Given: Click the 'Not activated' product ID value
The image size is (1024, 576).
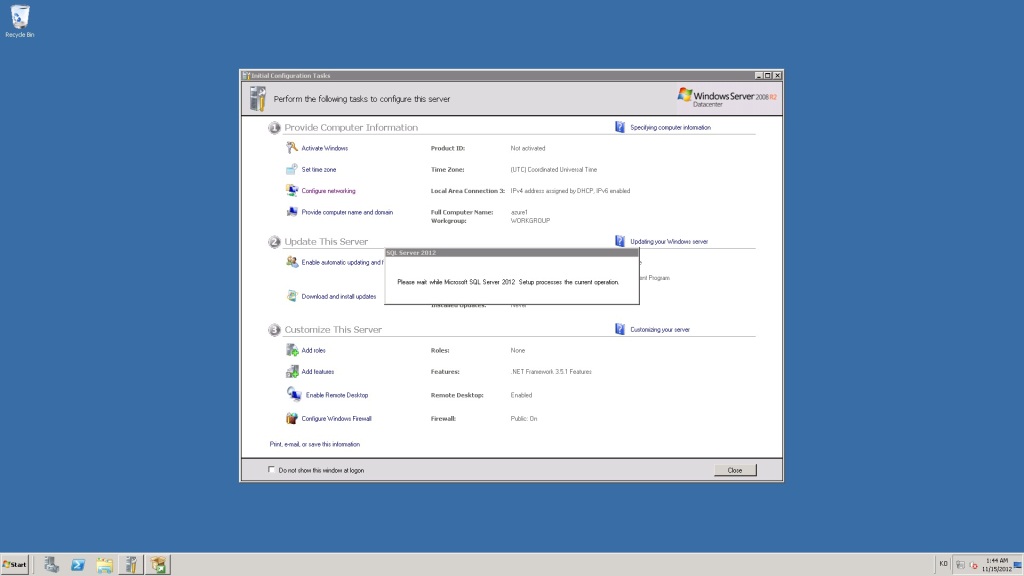Looking at the screenshot, I should pos(528,148).
